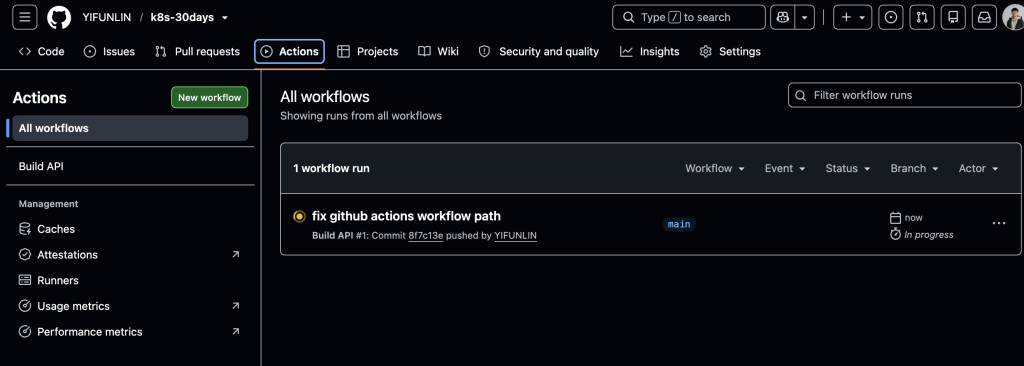Open the issues icon in header

tap(891, 18)
